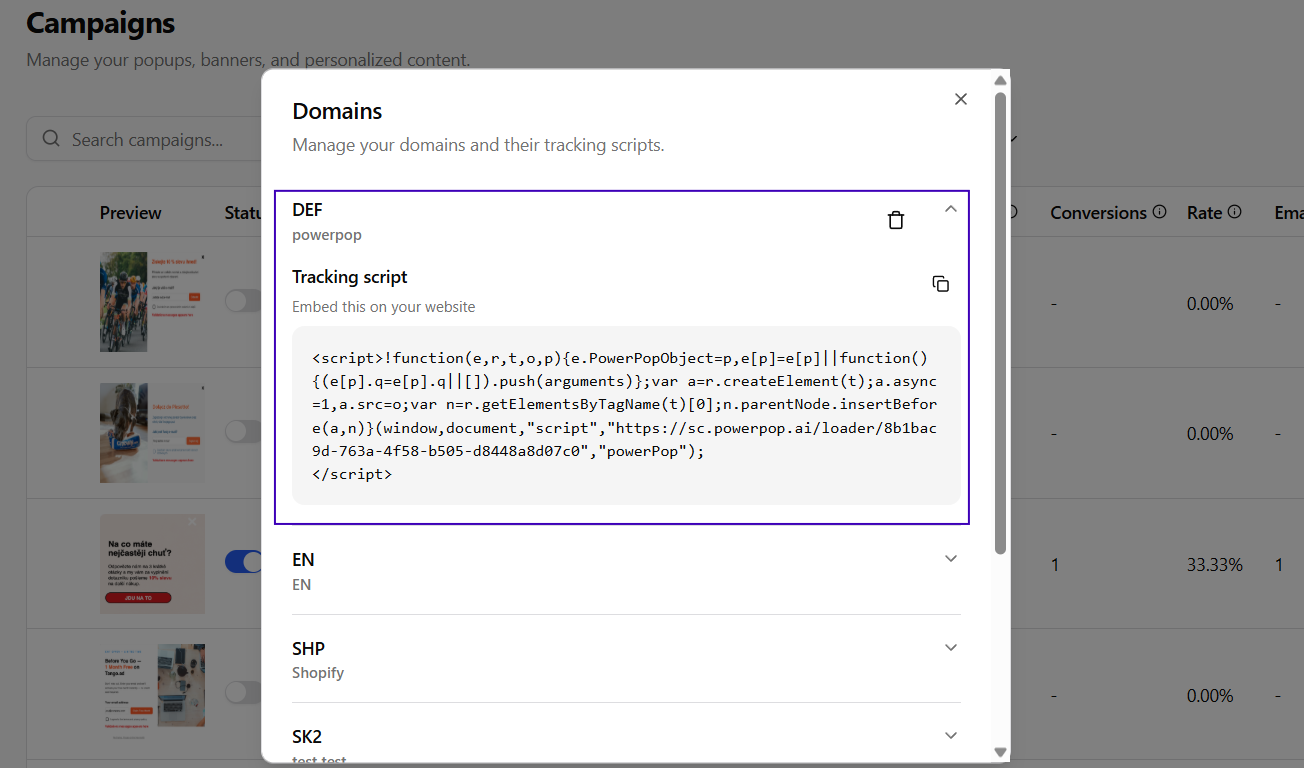The width and height of the screenshot is (1304, 768).
Task: Click the "Preview" column header
Action: click(130, 213)
